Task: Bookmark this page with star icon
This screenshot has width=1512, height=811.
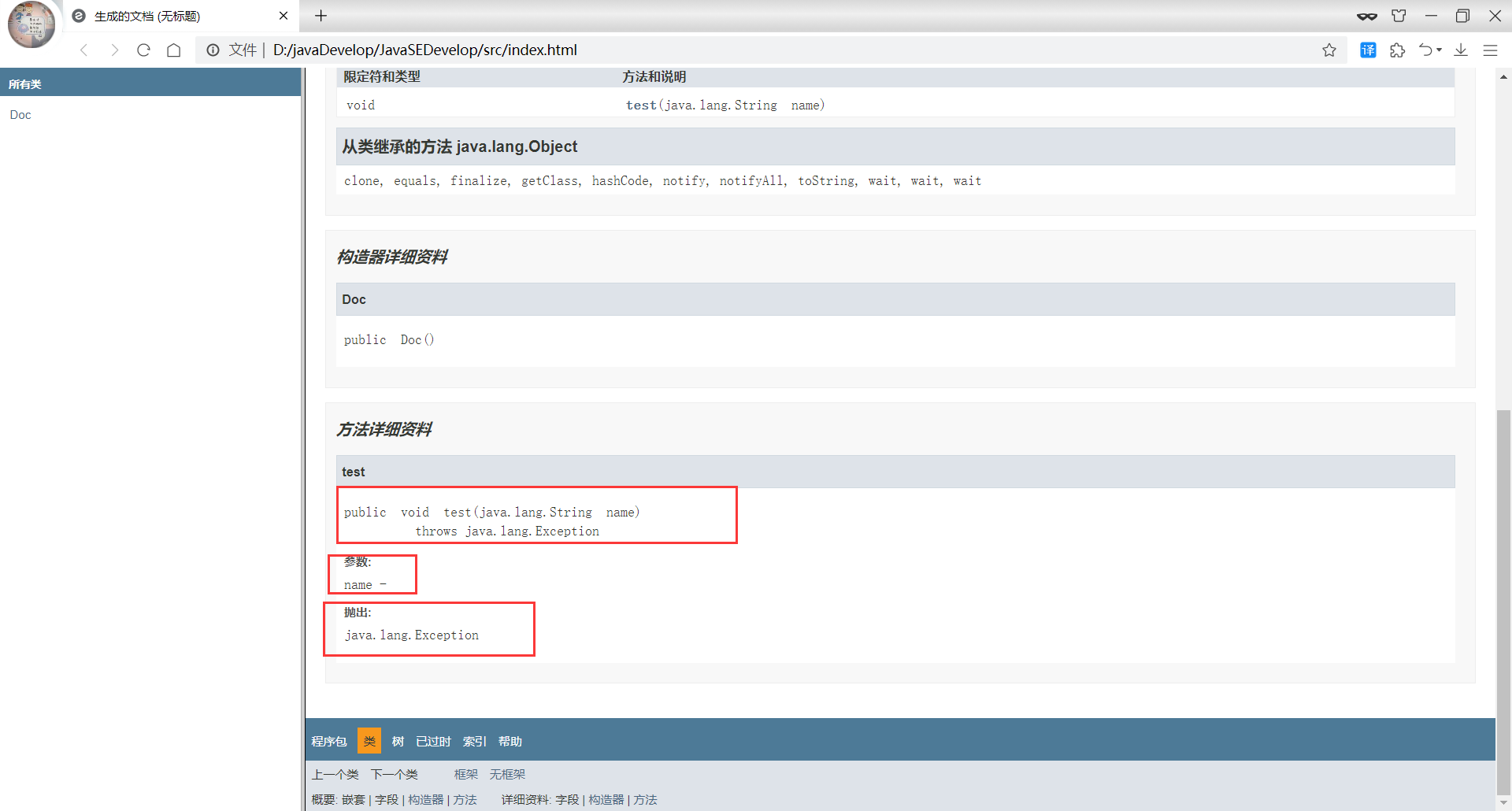Action: [x=1329, y=50]
